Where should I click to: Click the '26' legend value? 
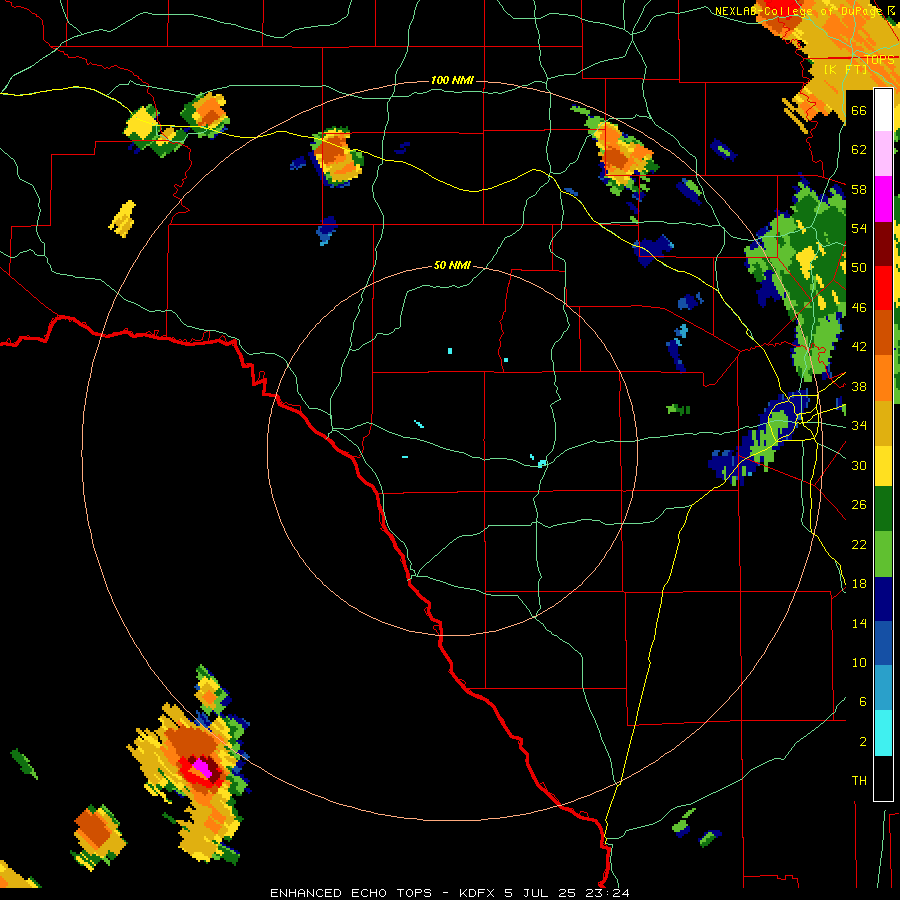tap(859, 505)
